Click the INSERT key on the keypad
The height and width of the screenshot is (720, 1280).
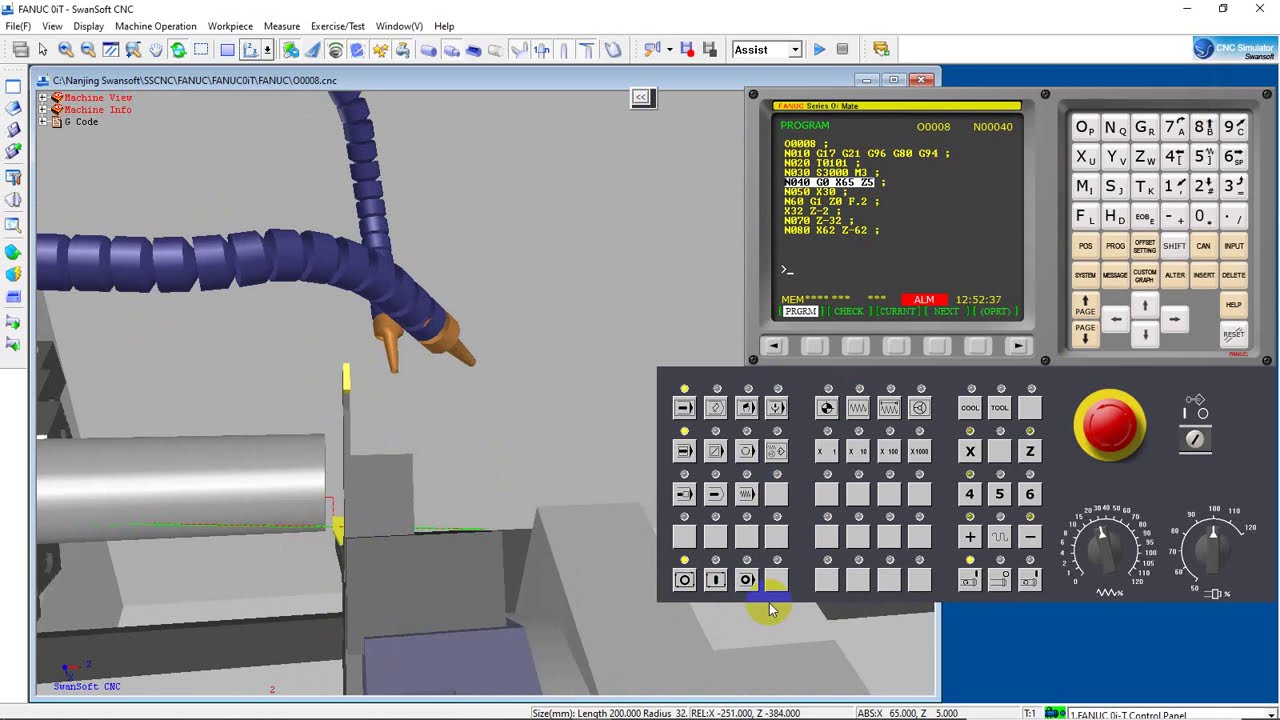pos(1204,276)
